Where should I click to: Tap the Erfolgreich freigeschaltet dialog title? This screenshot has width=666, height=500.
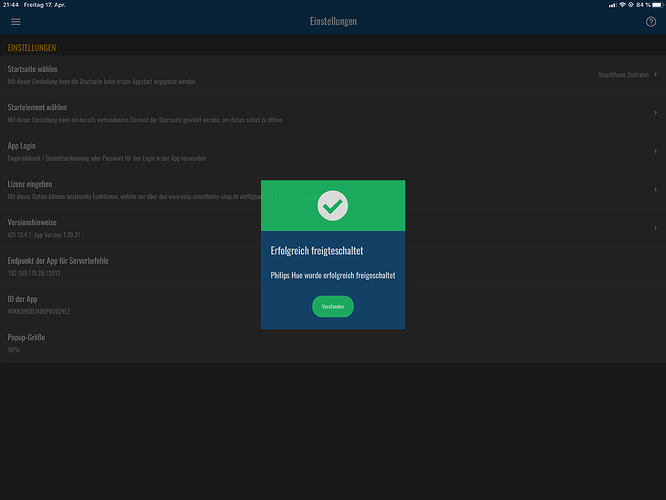pos(317,250)
